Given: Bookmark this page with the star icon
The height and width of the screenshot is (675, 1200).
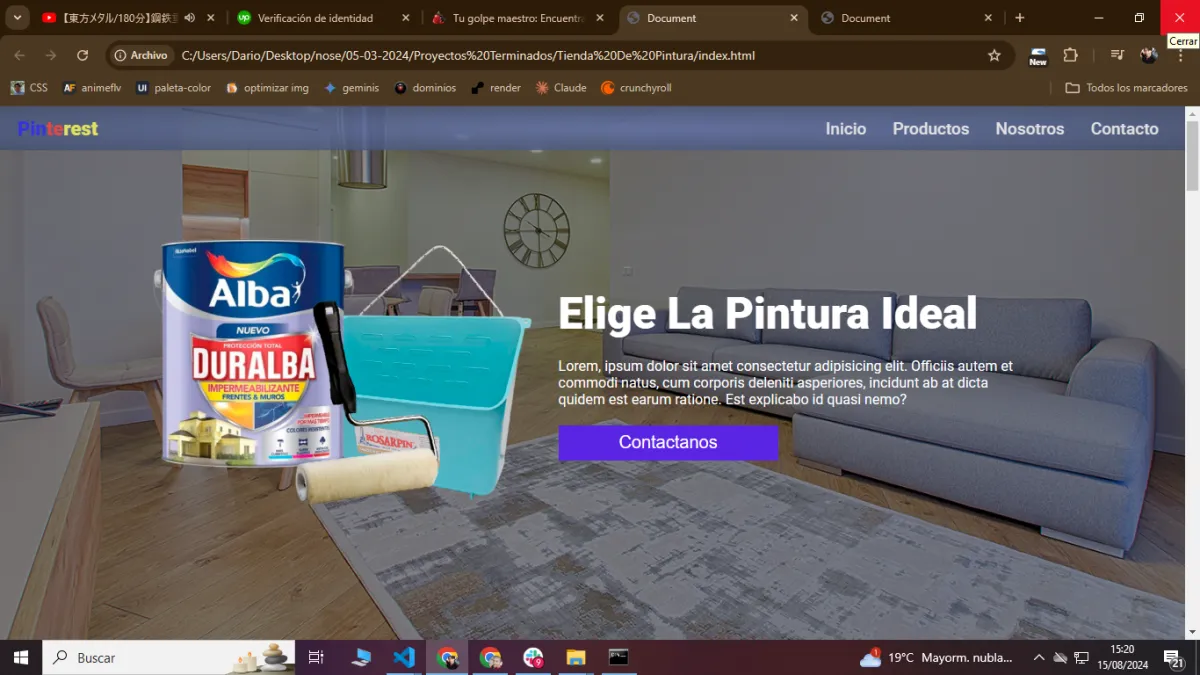Looking at the screenshot, I should pyautogui.click(x=994, y=56).
